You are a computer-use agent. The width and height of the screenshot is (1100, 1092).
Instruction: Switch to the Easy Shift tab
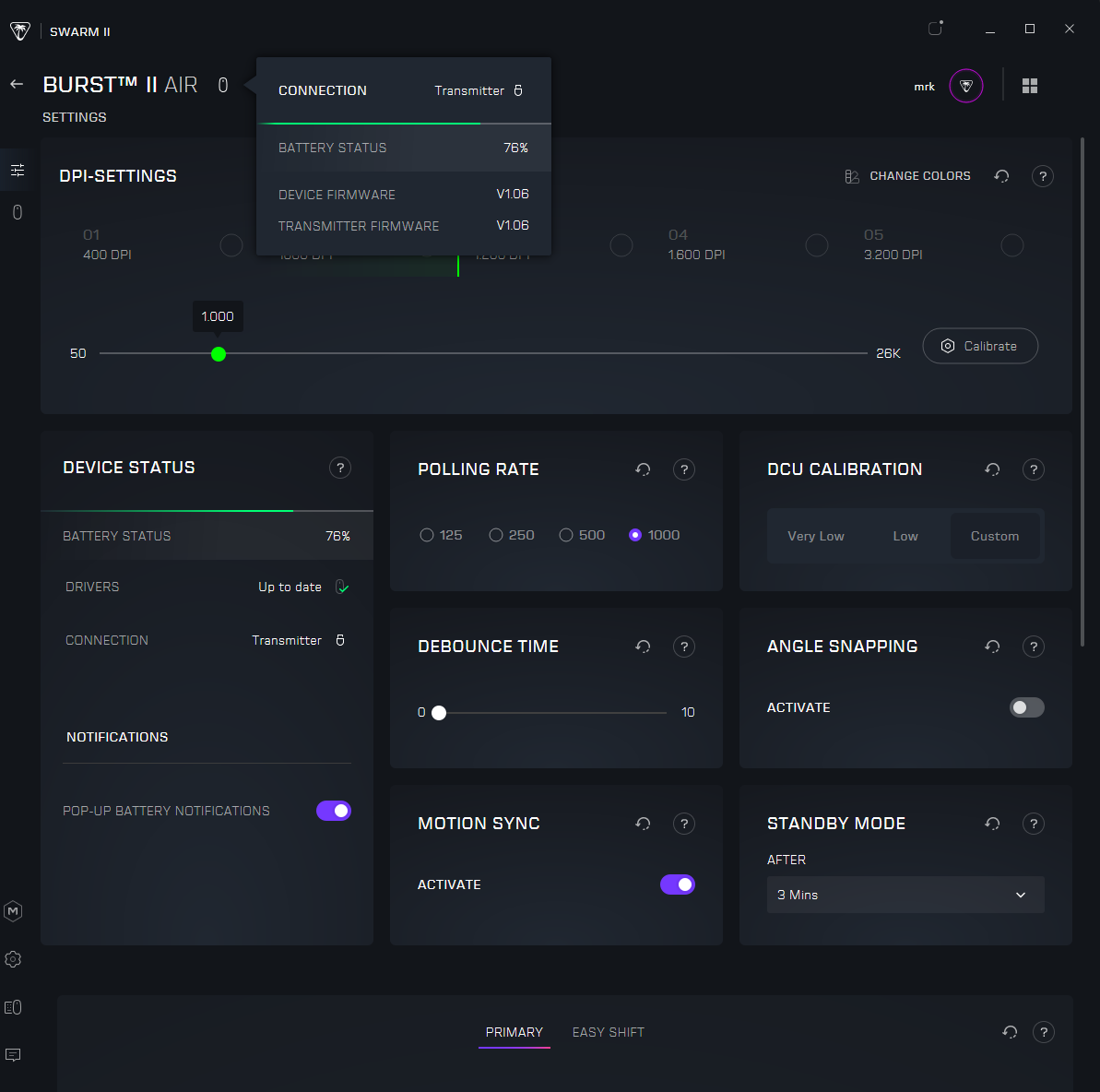click(x=608, y=1032)
